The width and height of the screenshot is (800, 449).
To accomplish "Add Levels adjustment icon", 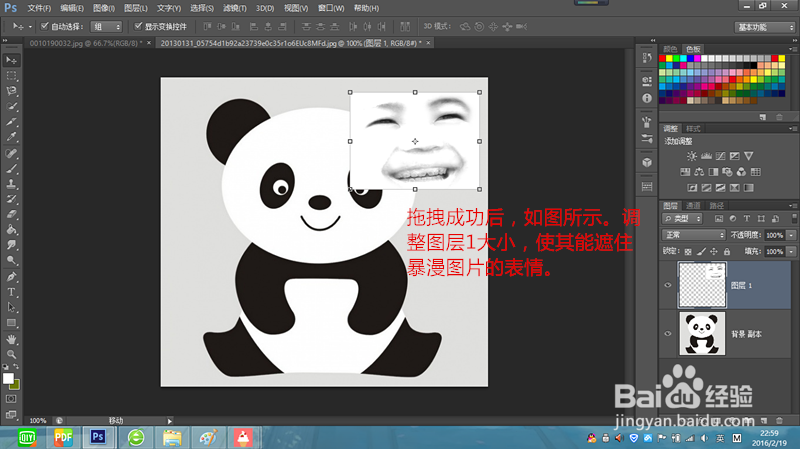I will 706,156.
